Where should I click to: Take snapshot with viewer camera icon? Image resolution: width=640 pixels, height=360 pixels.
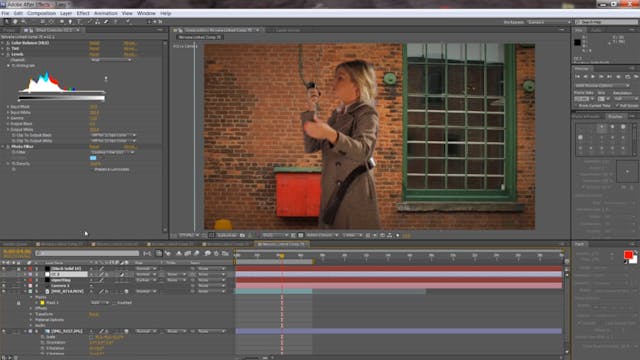[x=242, y=236]
